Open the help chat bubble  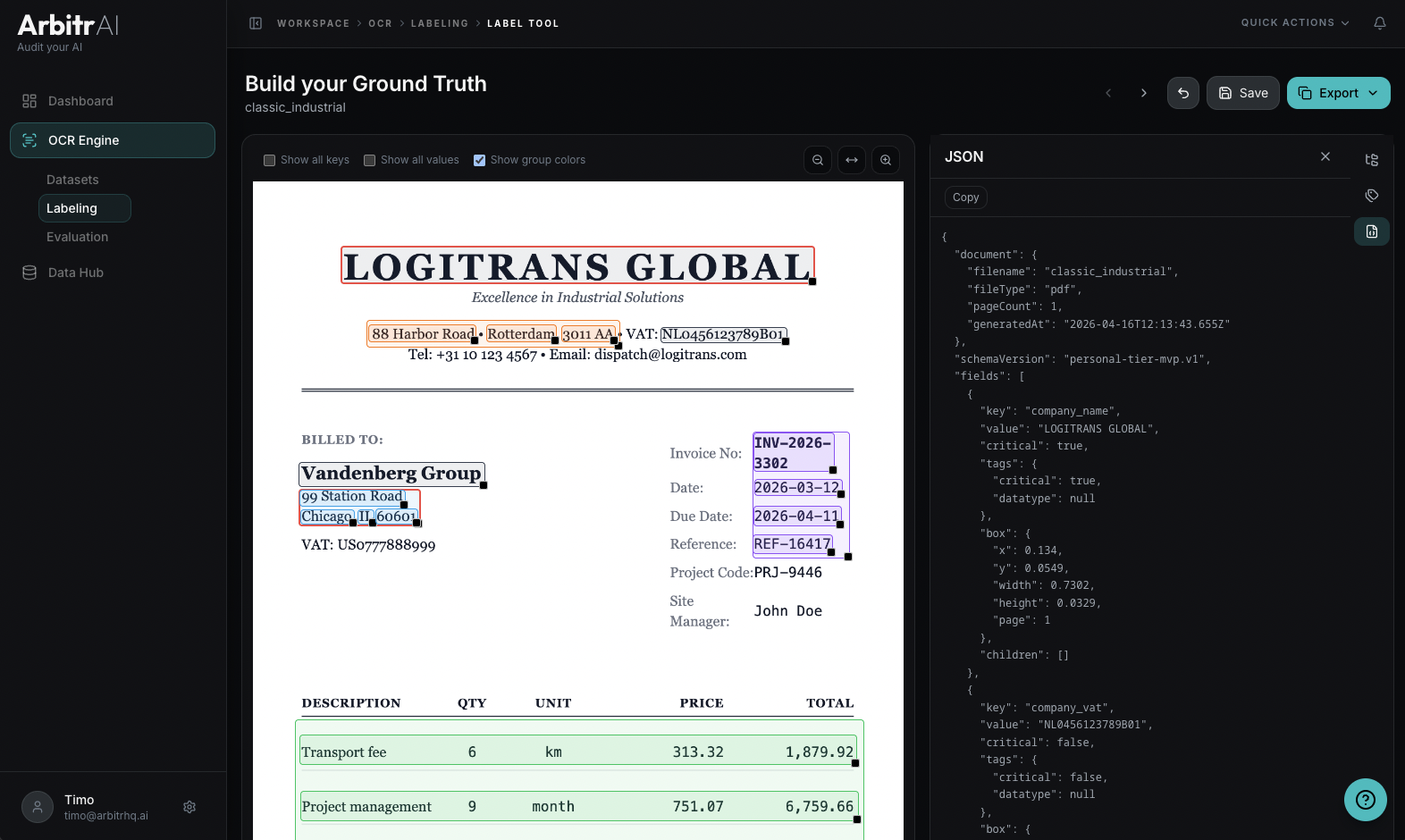tap(1366, 800)
